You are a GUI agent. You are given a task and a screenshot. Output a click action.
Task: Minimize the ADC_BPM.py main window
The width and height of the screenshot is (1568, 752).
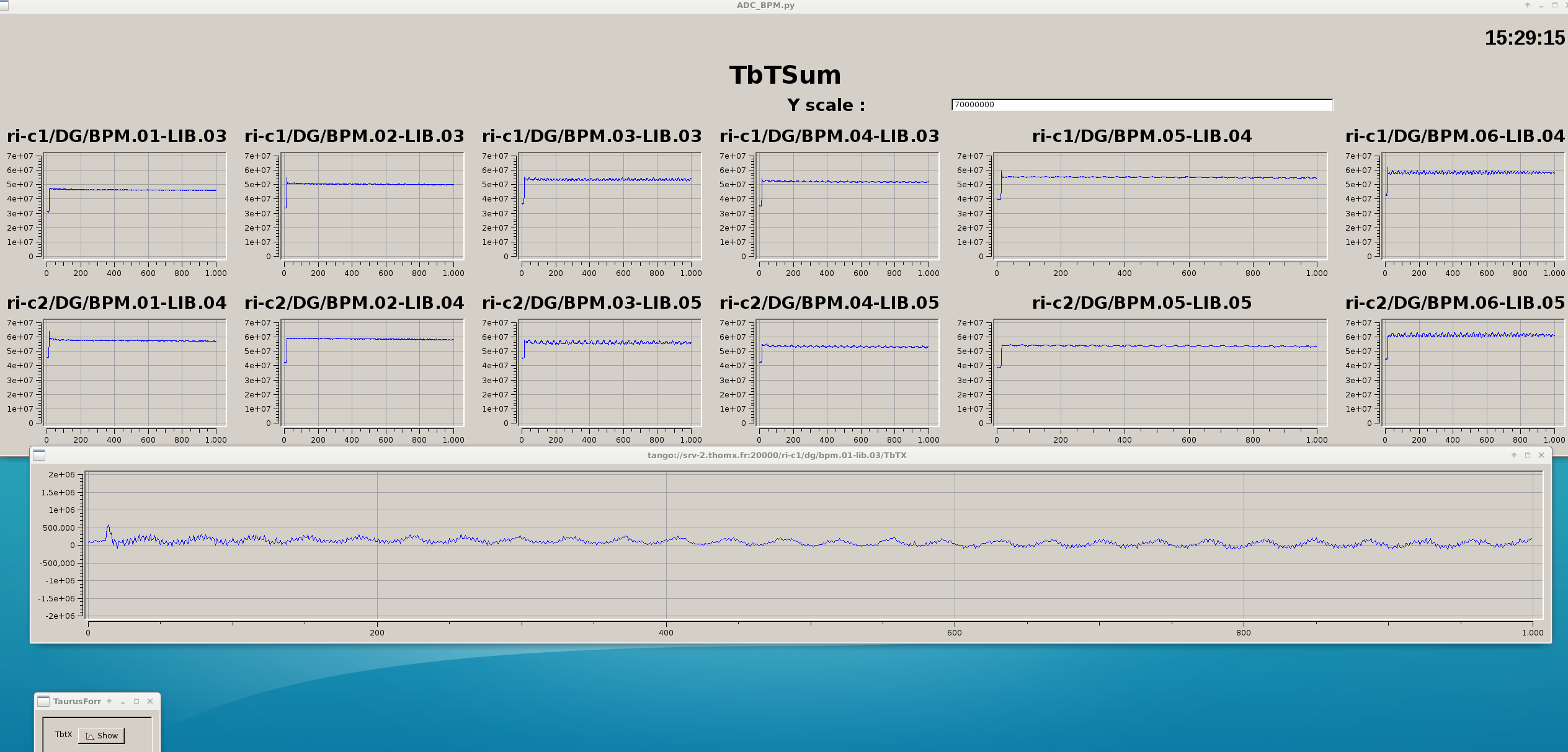[x=1541, y=5]
